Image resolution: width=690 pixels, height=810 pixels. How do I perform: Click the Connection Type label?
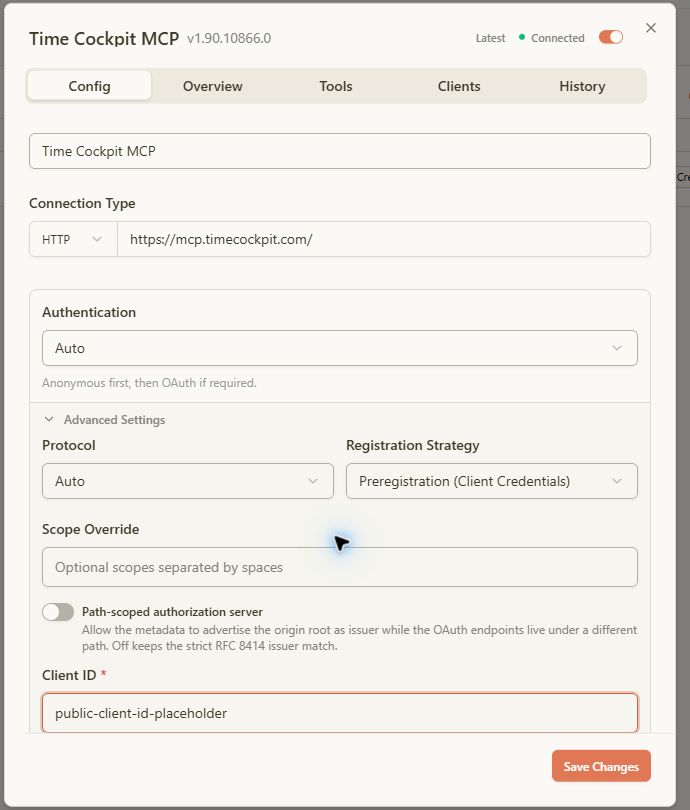(82, 203)
